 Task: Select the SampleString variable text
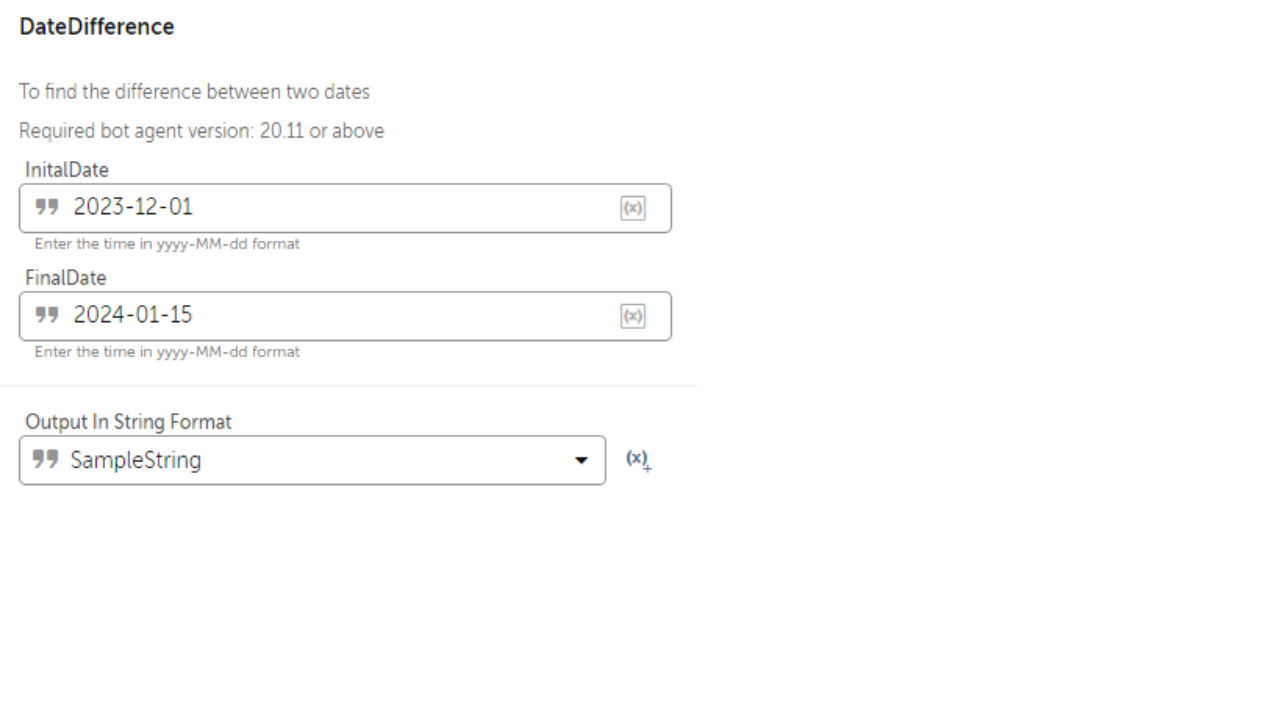point(136,460)
